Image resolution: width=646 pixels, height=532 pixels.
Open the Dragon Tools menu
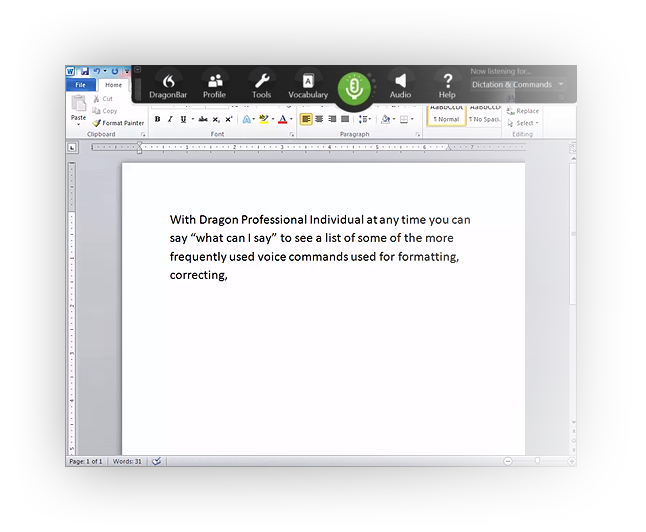click(x=262, y=86)
